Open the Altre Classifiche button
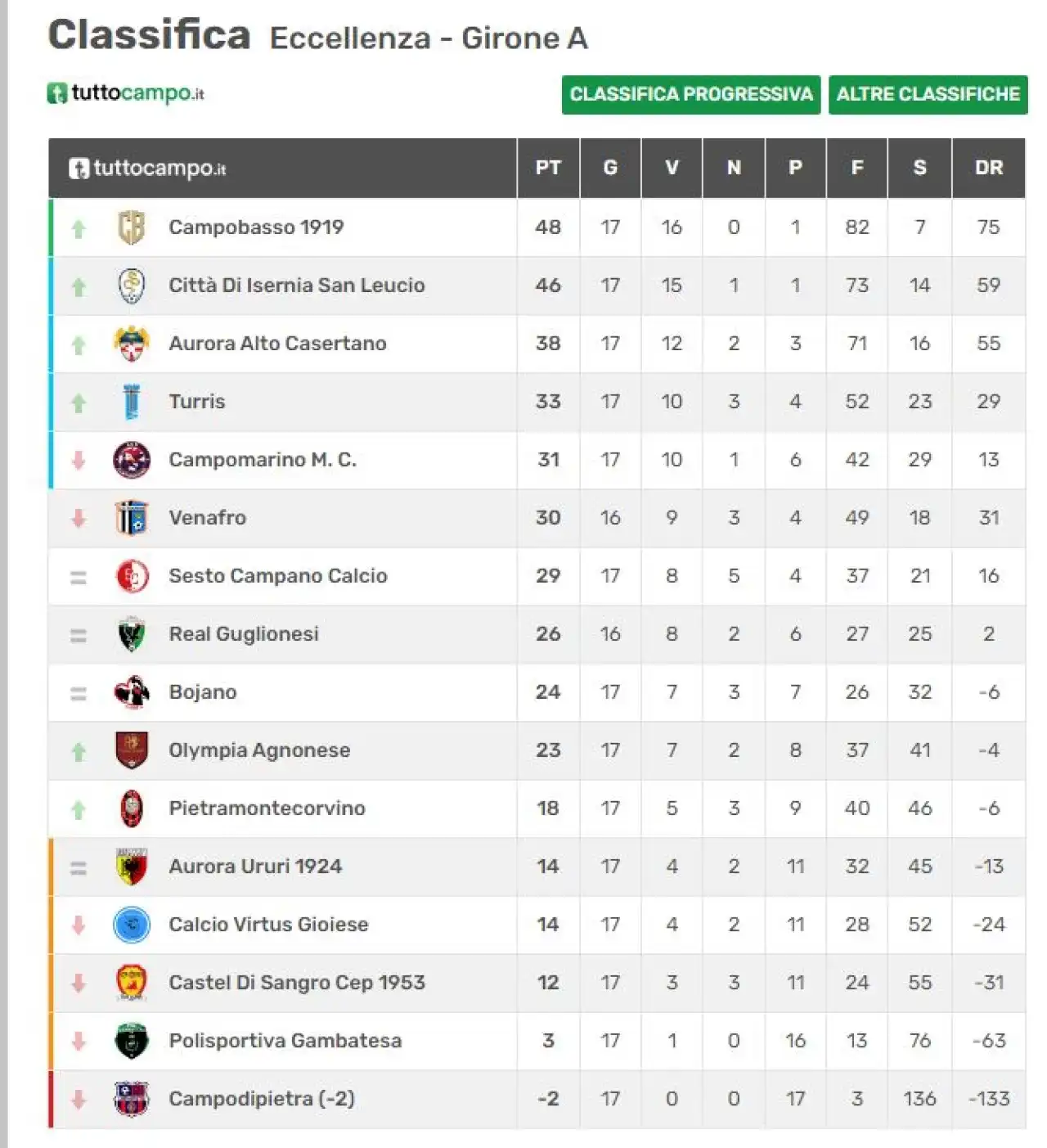The image size is (1047, 1148). [x=928, y=94]
